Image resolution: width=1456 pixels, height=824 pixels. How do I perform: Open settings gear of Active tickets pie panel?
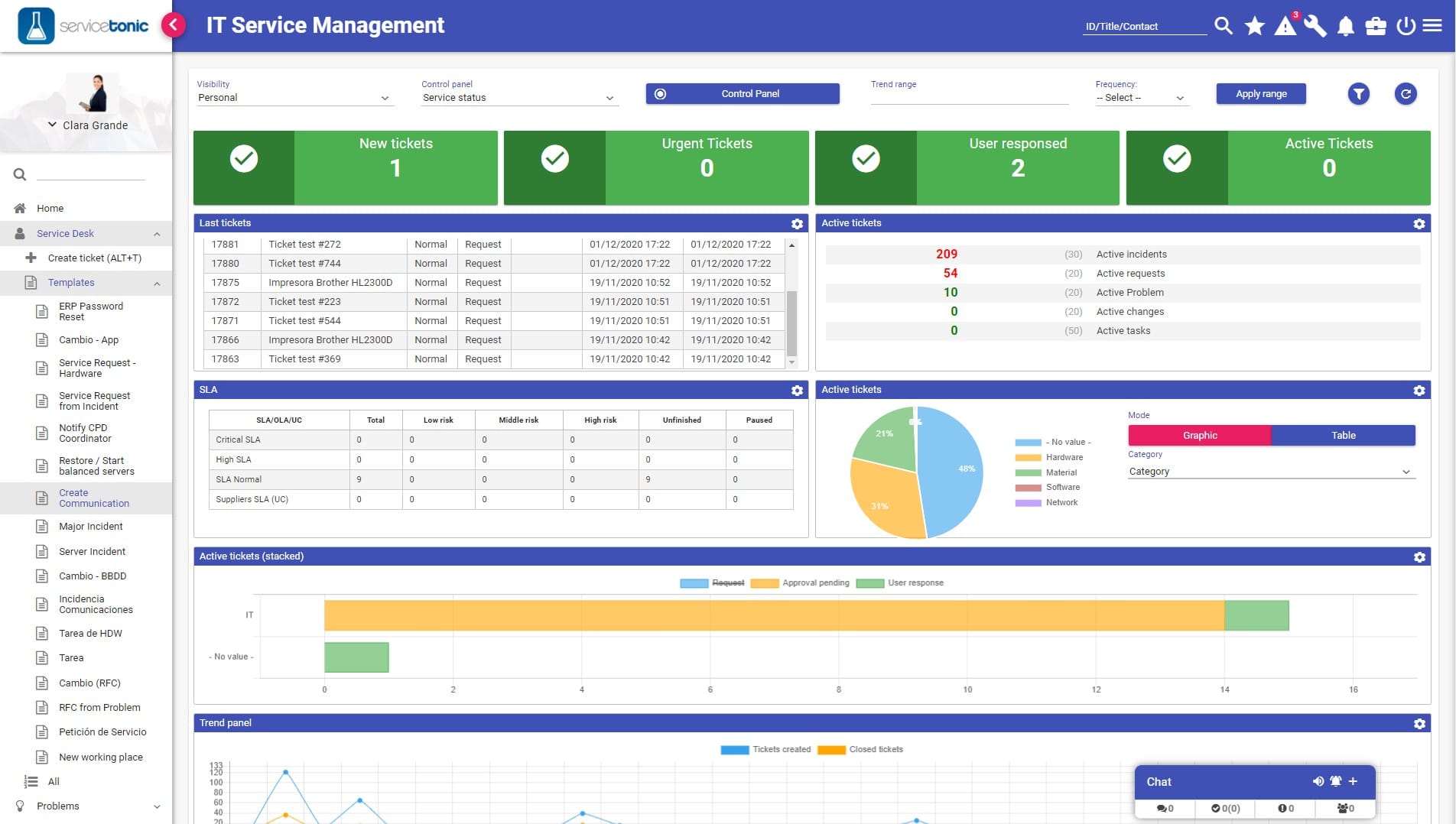pos(1419,391)
